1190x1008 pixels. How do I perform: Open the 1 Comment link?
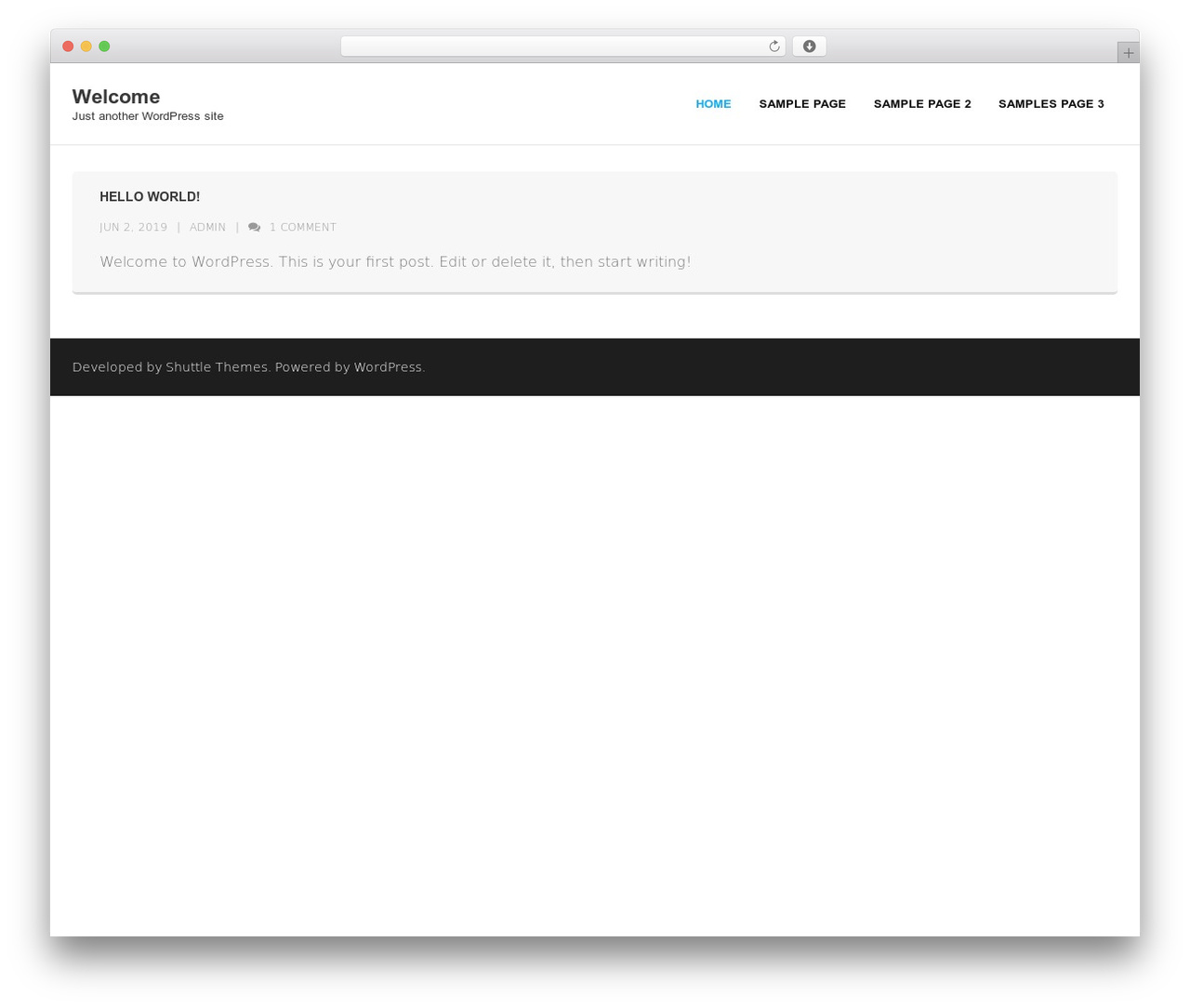click(x=303, y=228)
